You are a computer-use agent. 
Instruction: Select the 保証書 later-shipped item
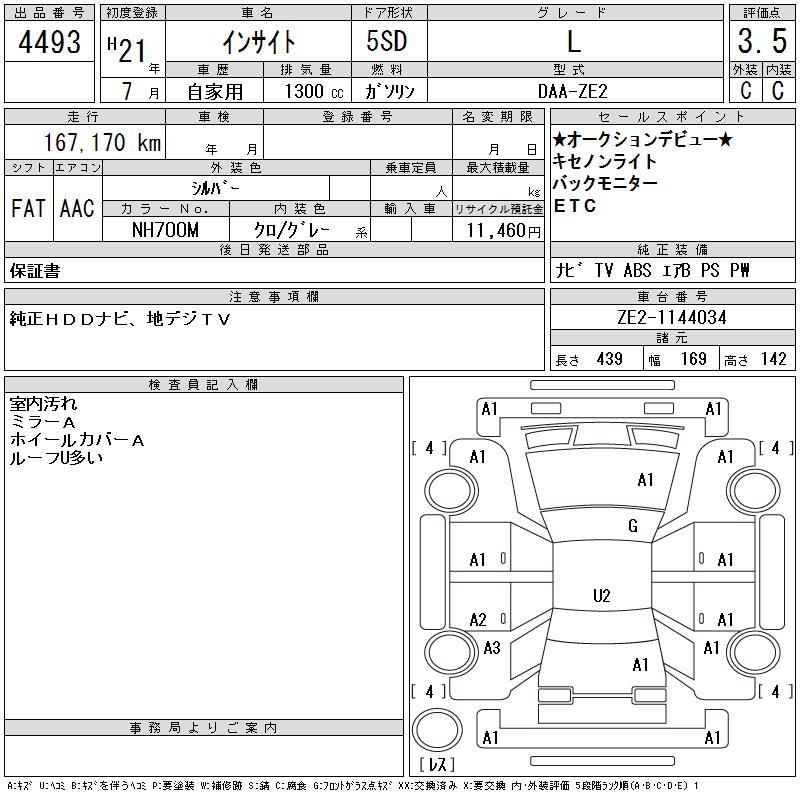coord(35,270)
